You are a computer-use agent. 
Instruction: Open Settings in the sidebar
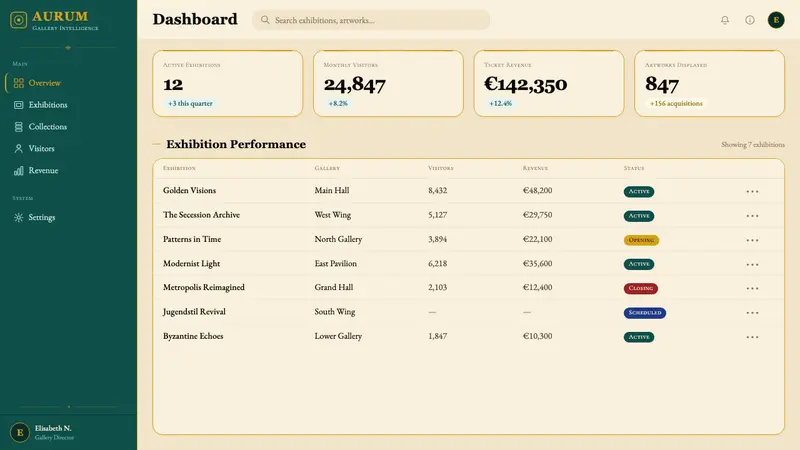[68, 217]
